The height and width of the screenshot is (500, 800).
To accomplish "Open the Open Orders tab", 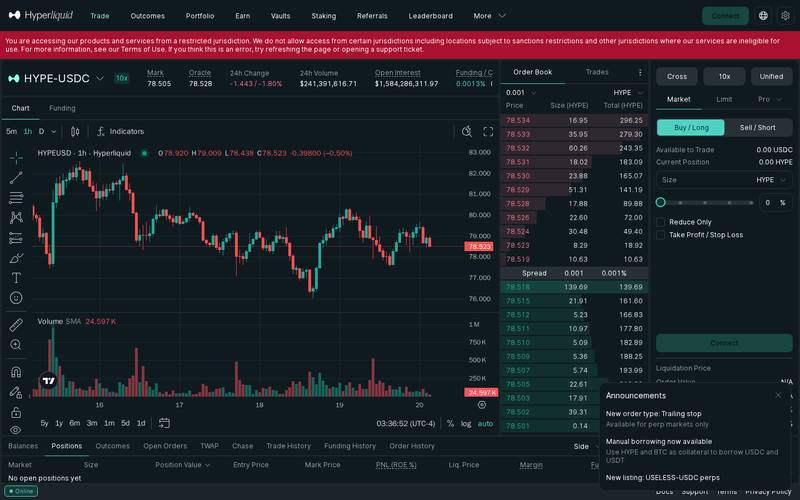I will tap(165, 446).
